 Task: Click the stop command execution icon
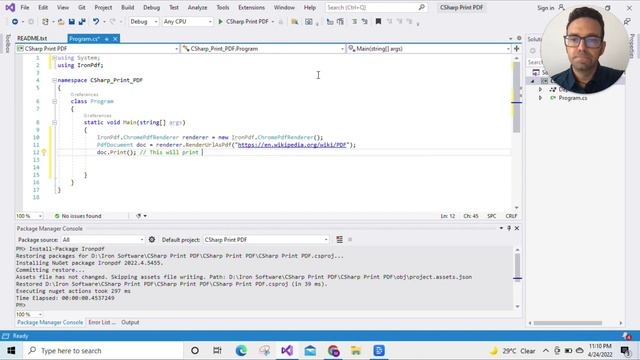[x=350, y=240]
